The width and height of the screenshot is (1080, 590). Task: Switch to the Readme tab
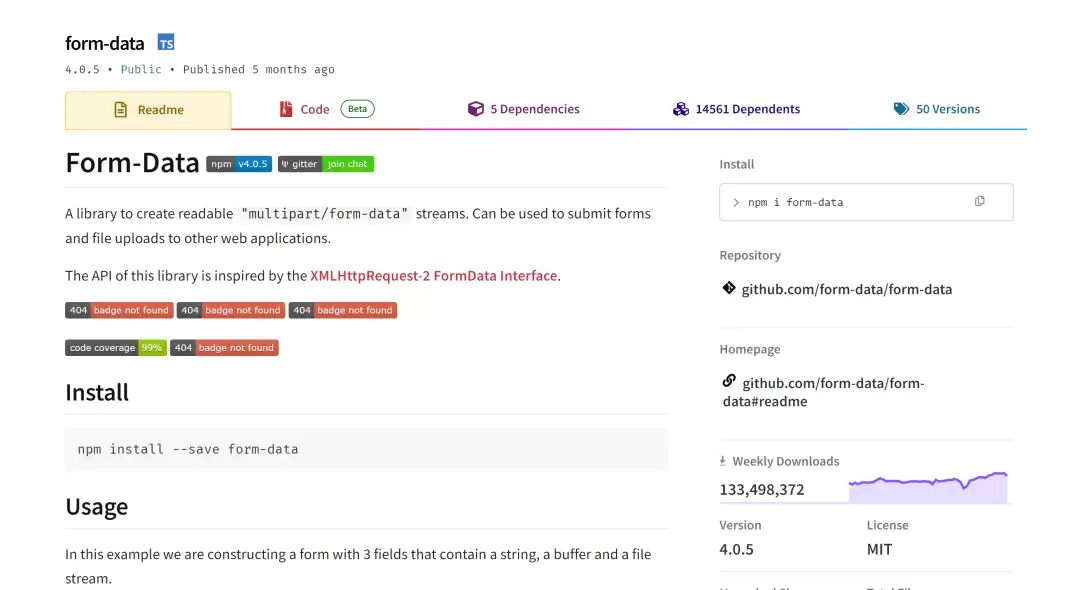tap(148, 110)
